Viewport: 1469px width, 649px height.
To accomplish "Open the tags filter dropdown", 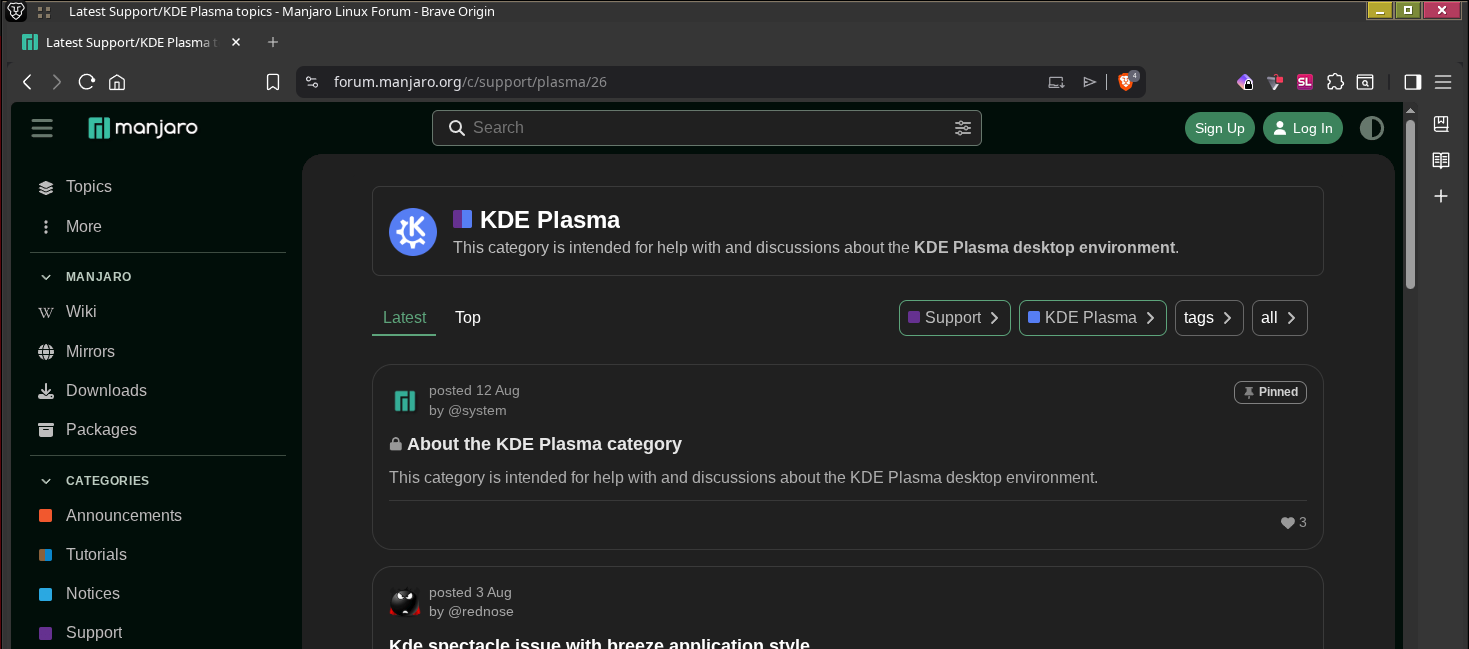I will [x=1209, y=318].
